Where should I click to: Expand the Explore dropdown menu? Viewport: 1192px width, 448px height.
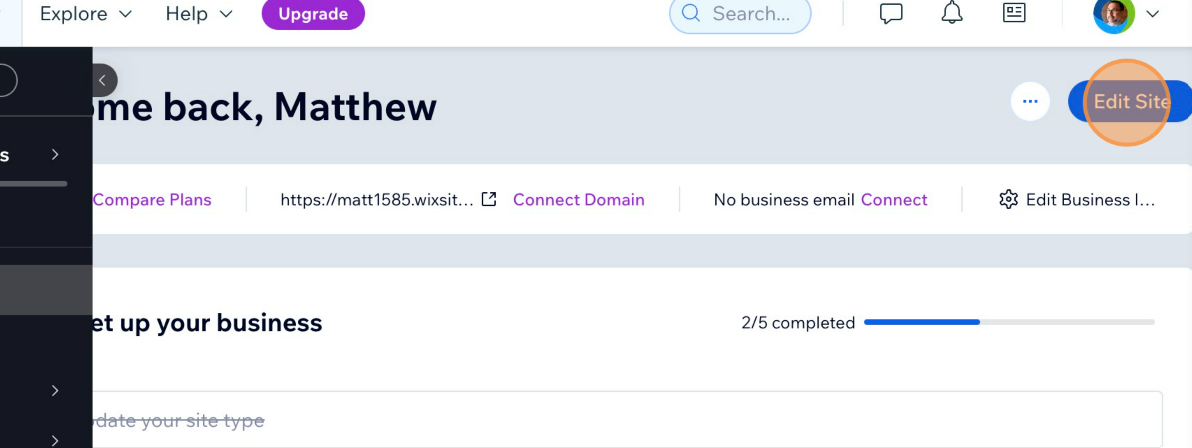coord(86,14)
